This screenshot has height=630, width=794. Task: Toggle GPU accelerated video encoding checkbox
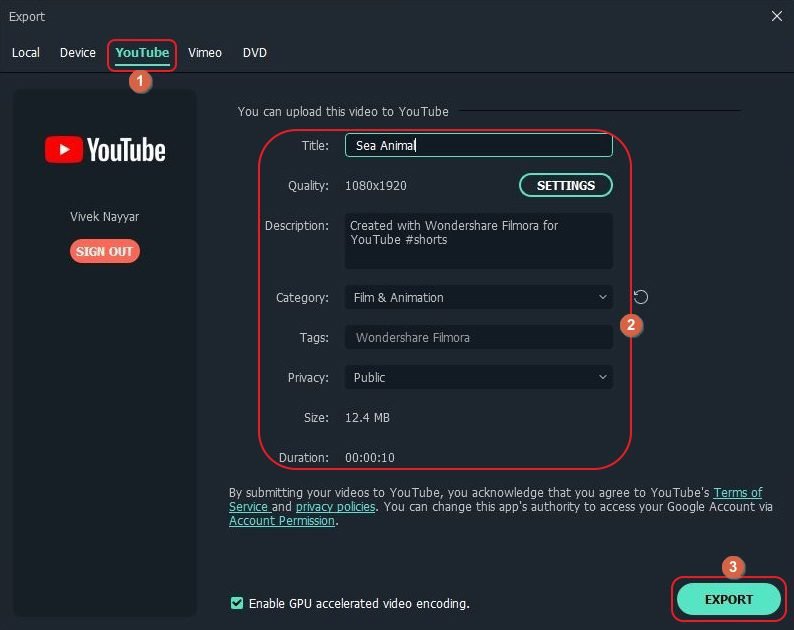[x=236, y=603]
